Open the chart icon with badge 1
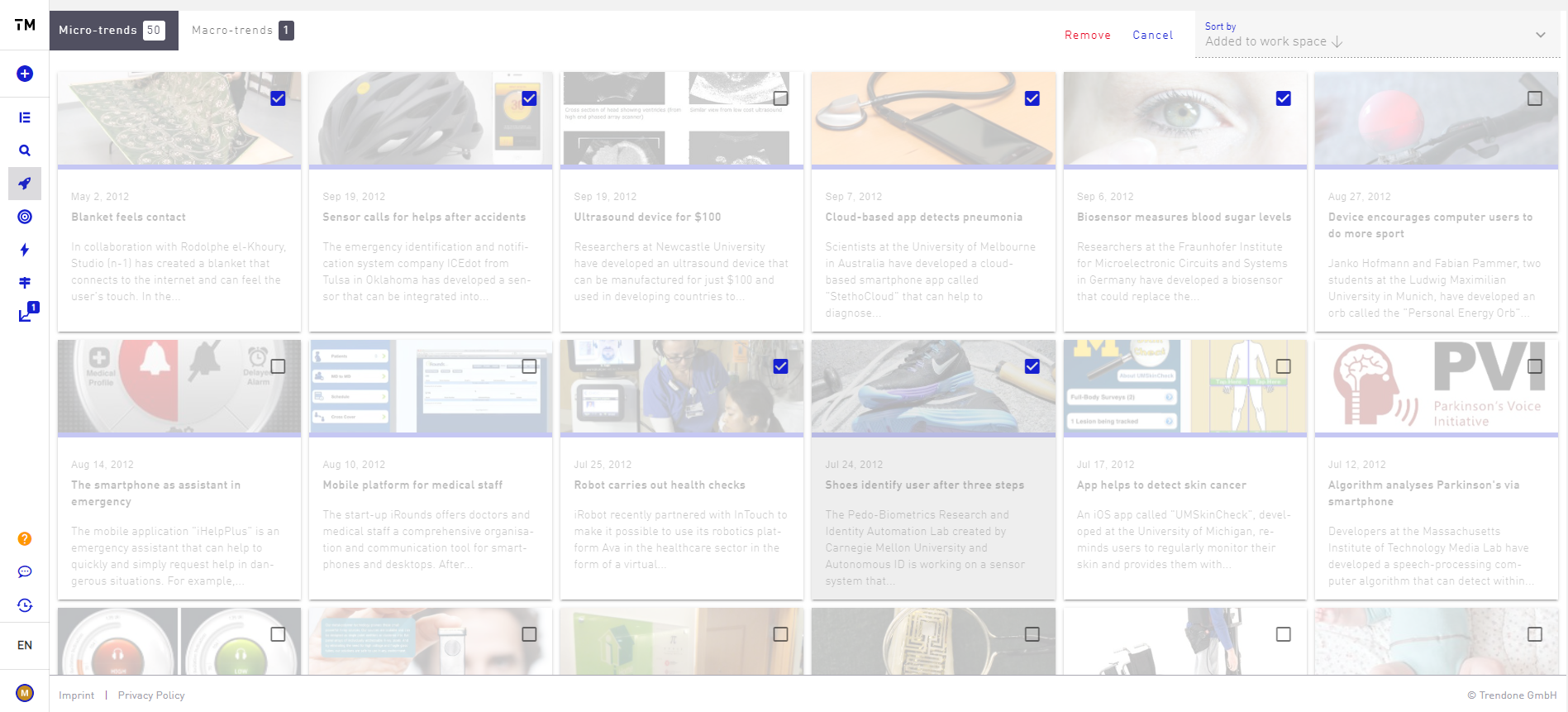1568x712 pixels. pos(28,312)
